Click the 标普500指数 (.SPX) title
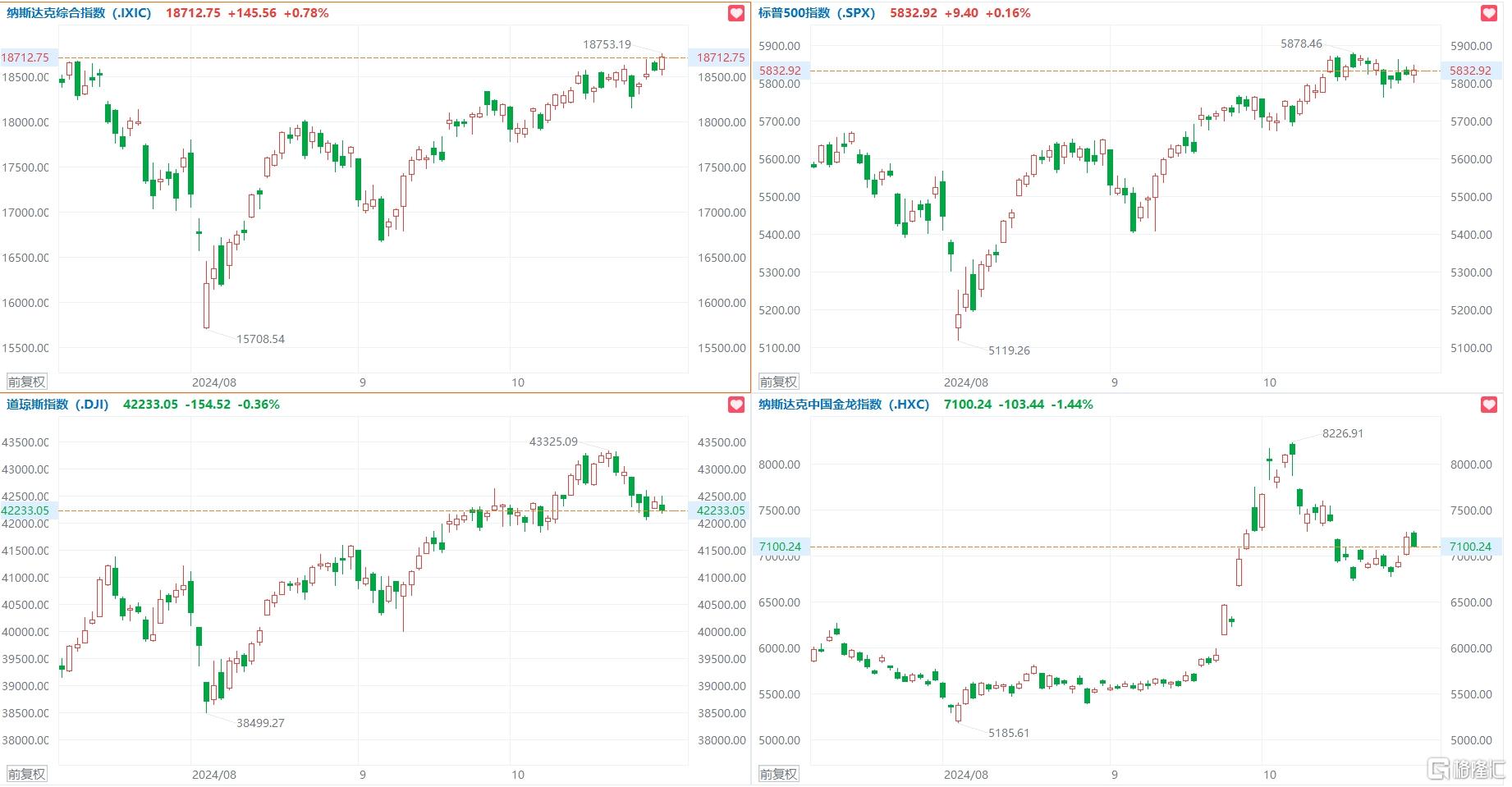 (x=817, y=13)
